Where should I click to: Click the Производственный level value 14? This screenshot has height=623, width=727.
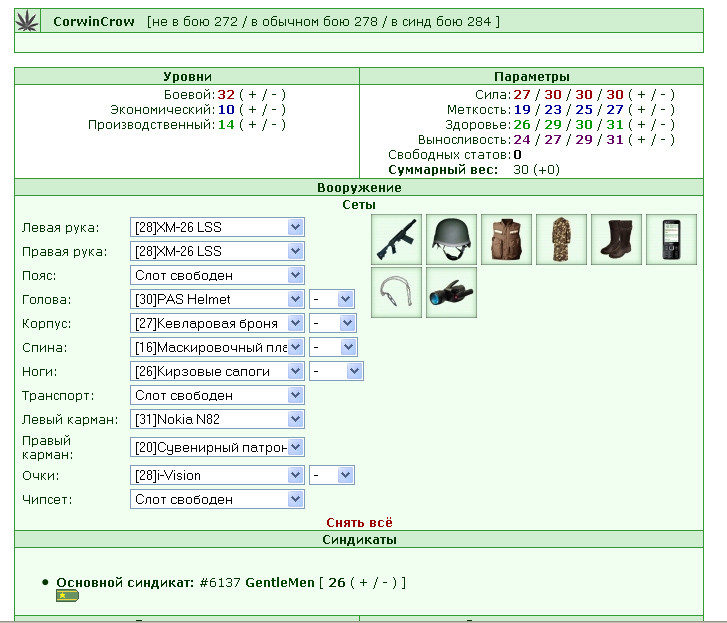pos(226,124)
